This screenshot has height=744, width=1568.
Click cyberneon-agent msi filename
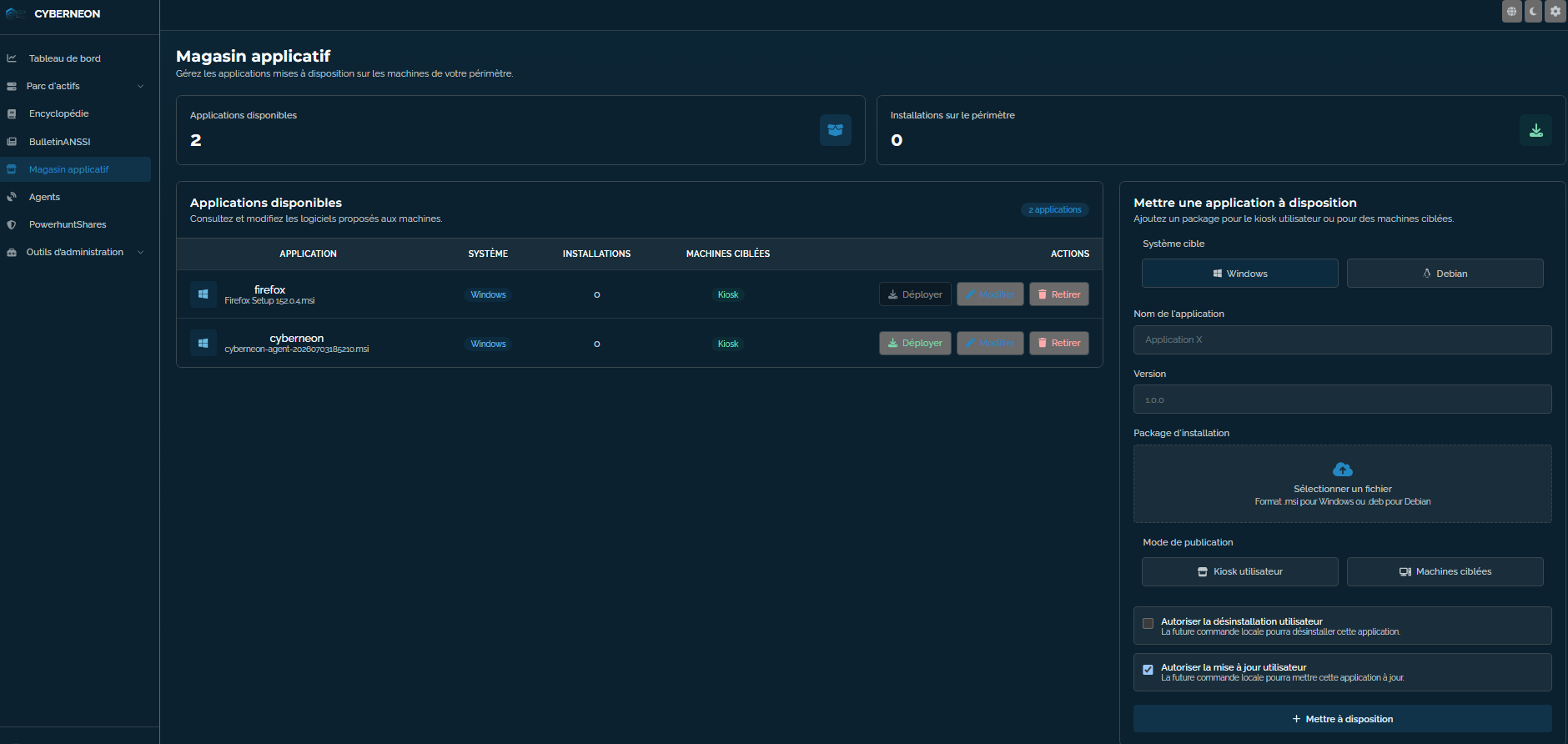pos(296,349)
